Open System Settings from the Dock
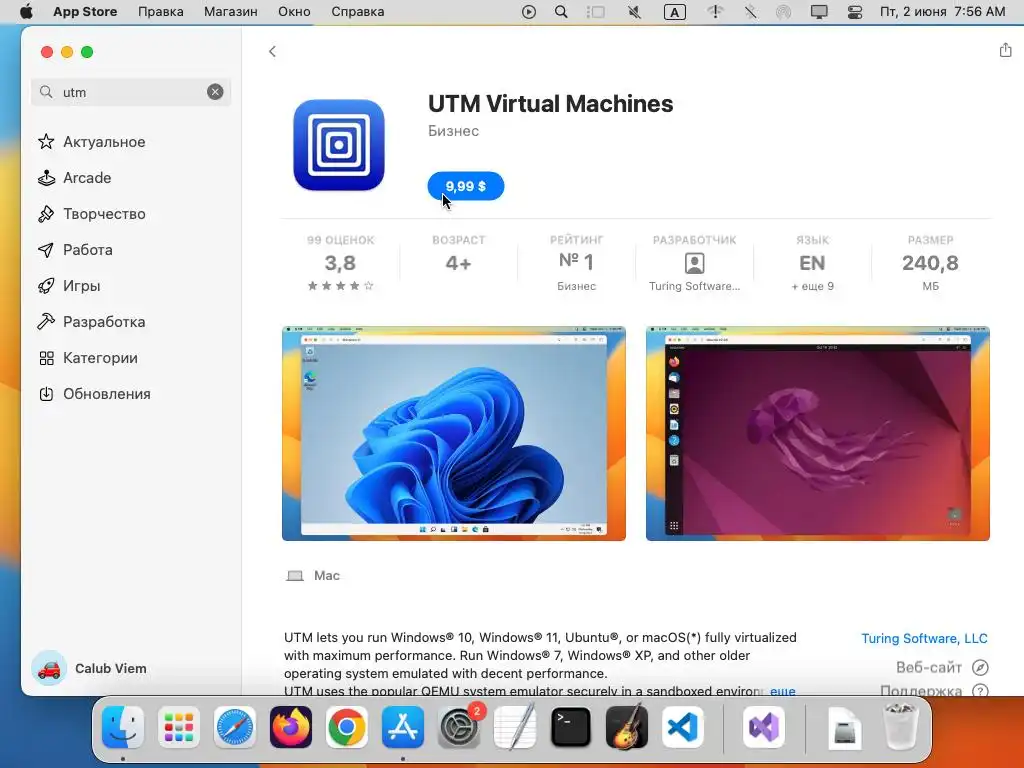Image resolution: width=1024 pixels, height=768 pixels. pyautogui.click(x=458, y=727)
